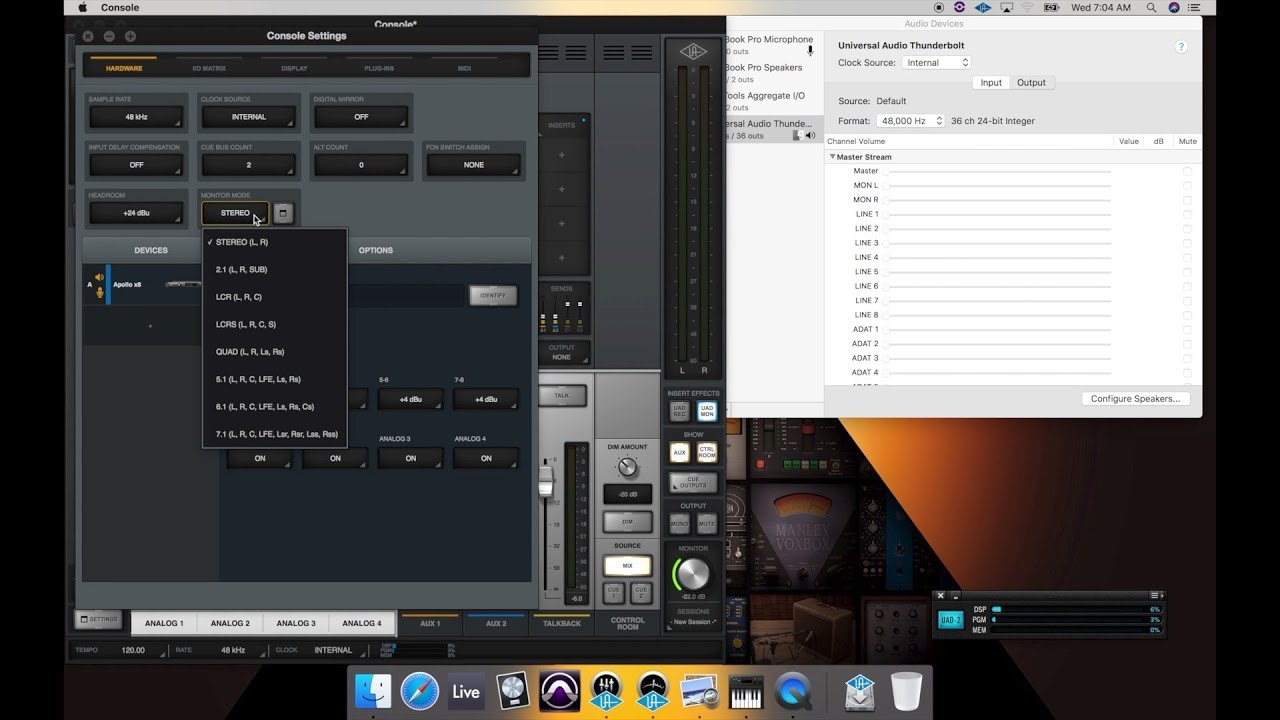The width and height of the screenshot is (1280, 720).
Task: Open the Digital Mirror OFF dropdown
Action: pos(361,117)
